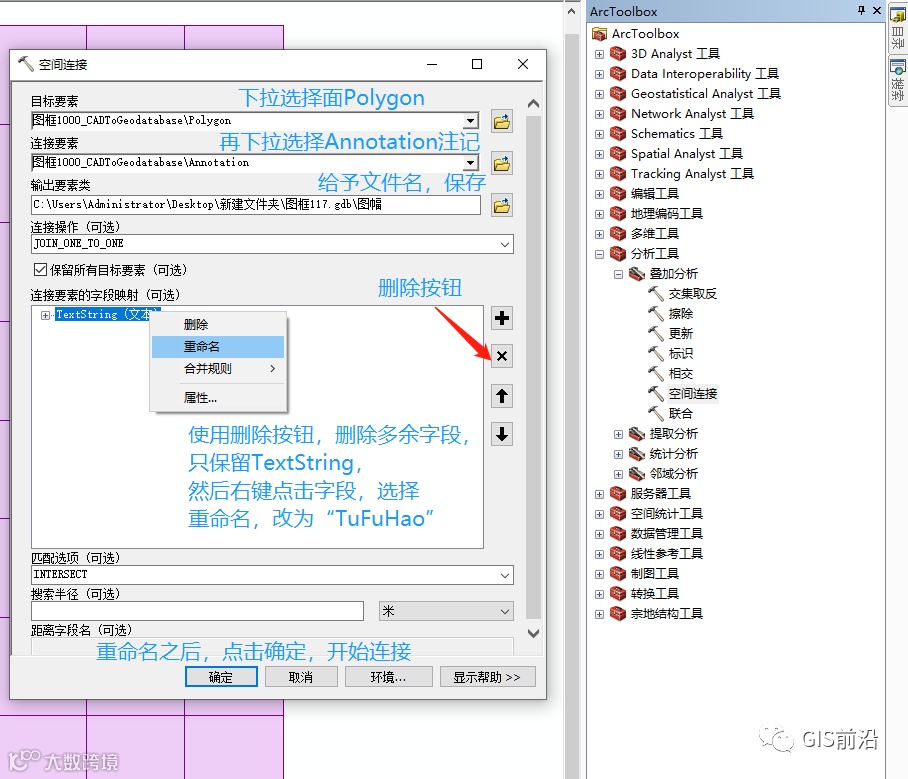Viewport: 908px width, 779px height.
Task: Select the 叠加分析 toolset icon
Action: click(x=637, y=274)
